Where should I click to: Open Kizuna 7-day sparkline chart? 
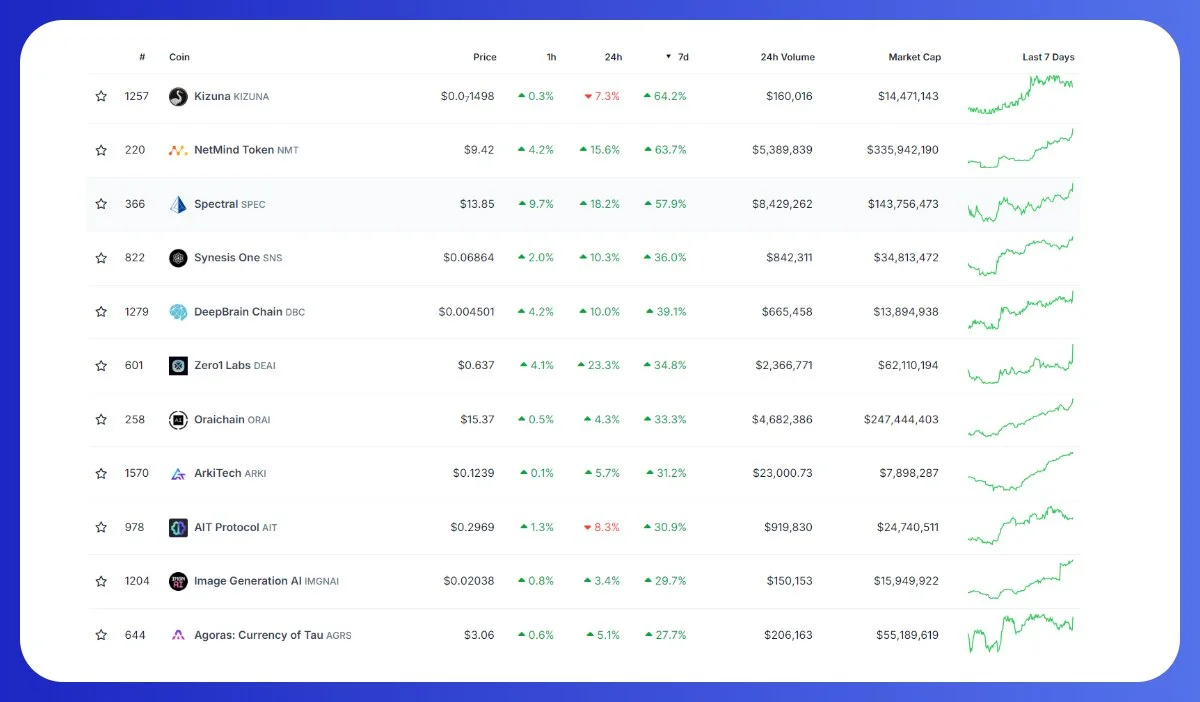1020,95
